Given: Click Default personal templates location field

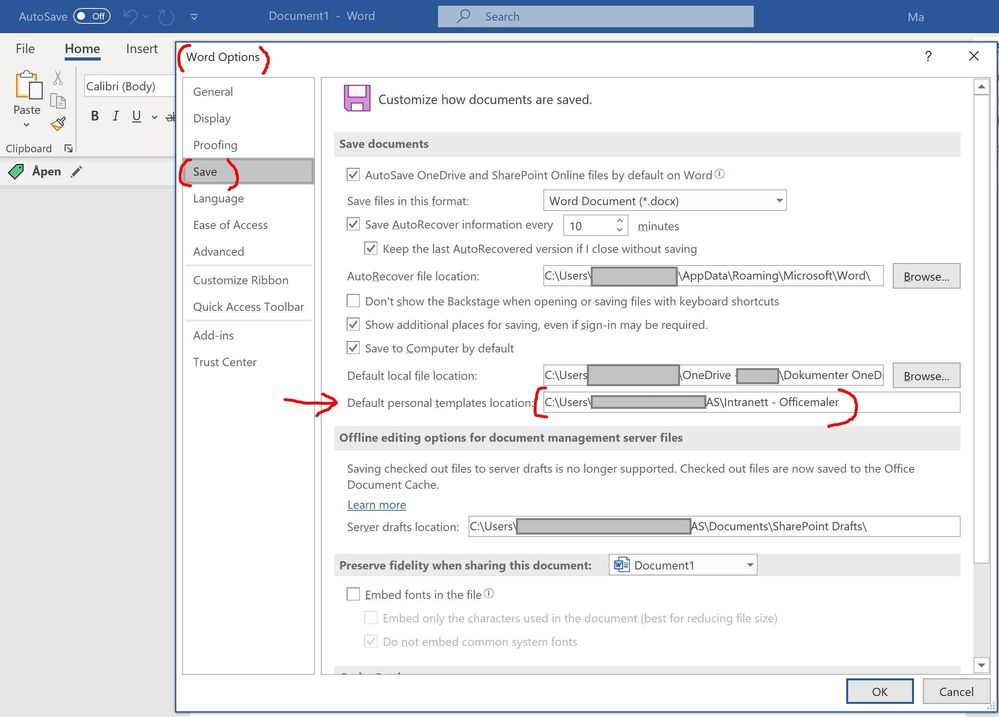Looking at the screenshot, I should point(751,402).
